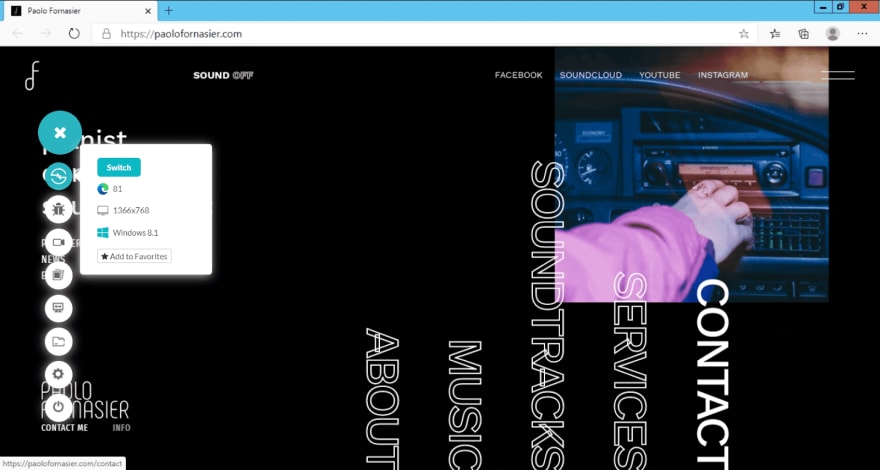880x470 pixels.
Task: Select the Paolo Fornasier browser tab
Action: (79, 11)
